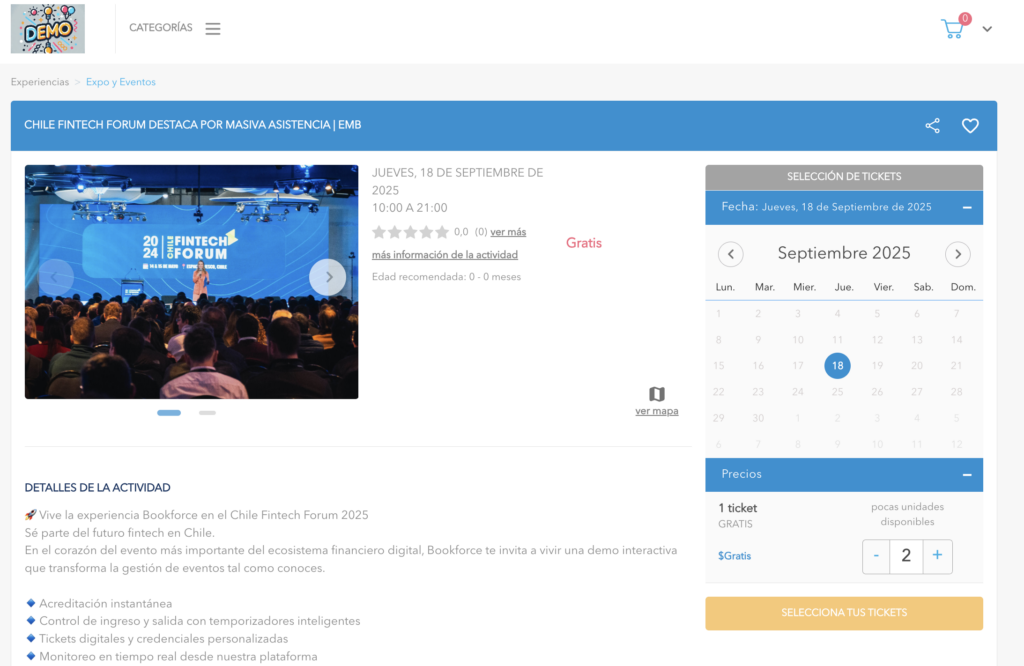Screen dimensions: 1024x666
Task: Open the shopping cart icon
Action: pyautogui.click(x=953, y=29)
